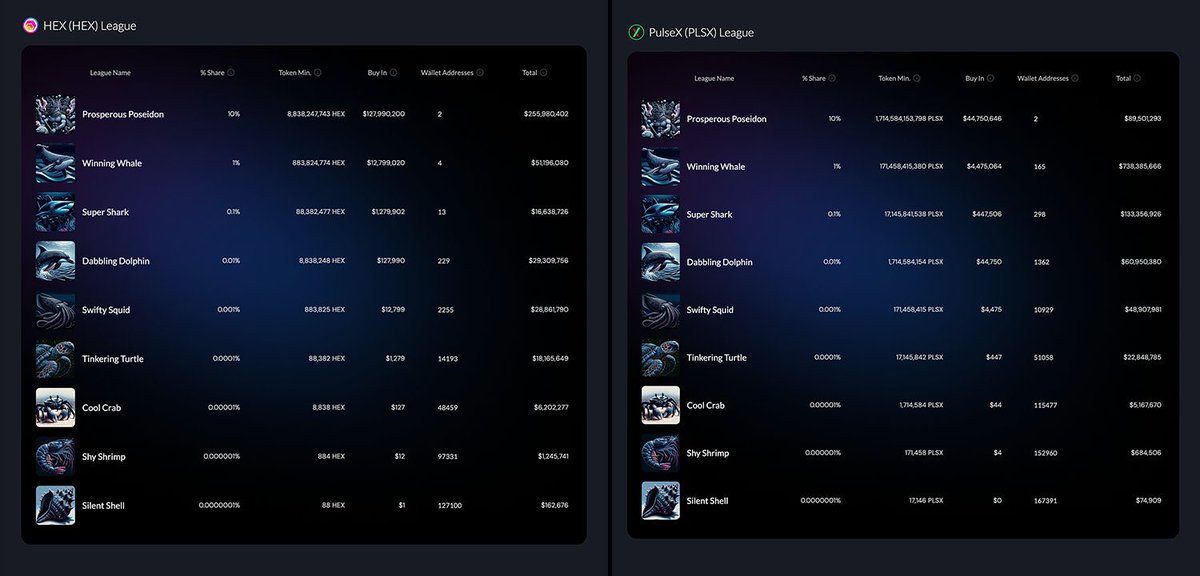Click the Total info icon in the HEX table
Image resolution: width=1200 pixels, height=576 pixels.
[544, 73]
